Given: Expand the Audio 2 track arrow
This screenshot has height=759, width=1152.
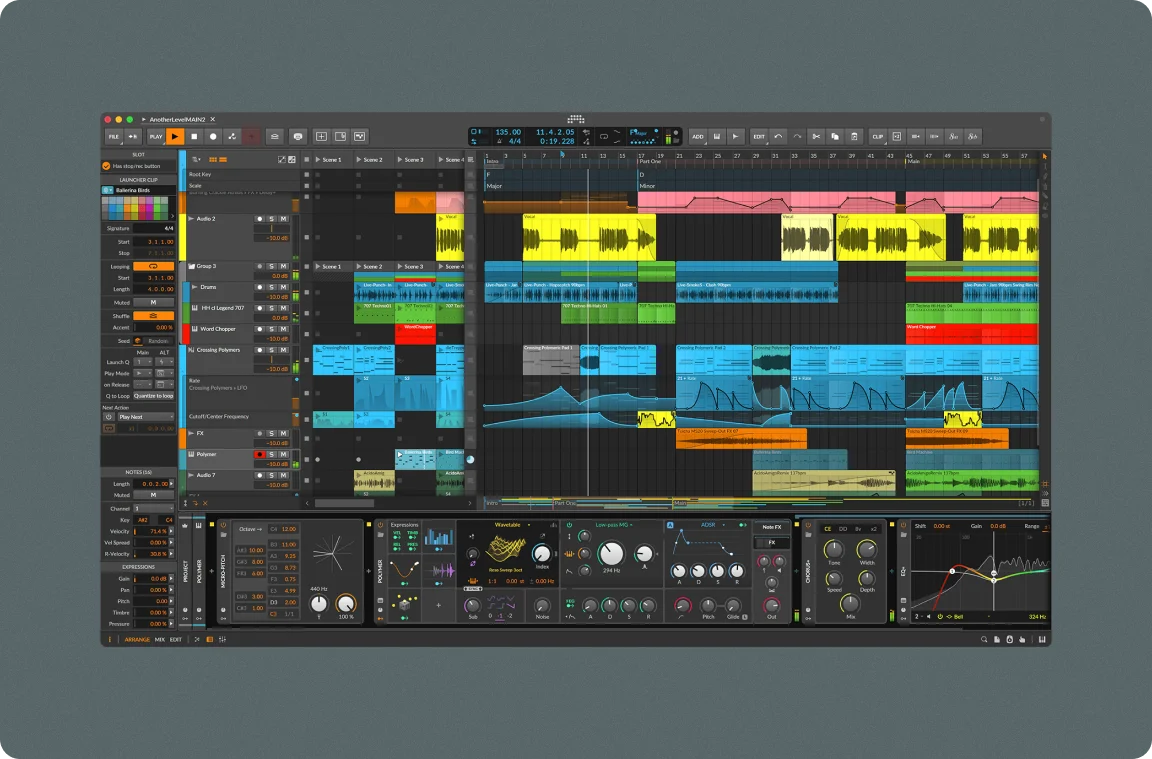Looking at the screenshot, I should (191, 219).
